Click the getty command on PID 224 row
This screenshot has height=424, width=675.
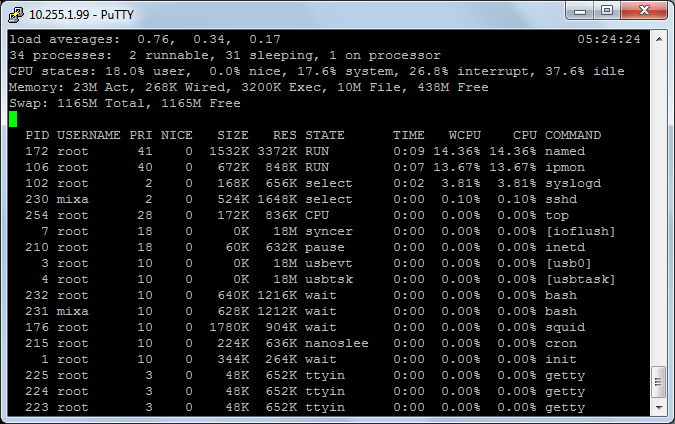(565, 392)
